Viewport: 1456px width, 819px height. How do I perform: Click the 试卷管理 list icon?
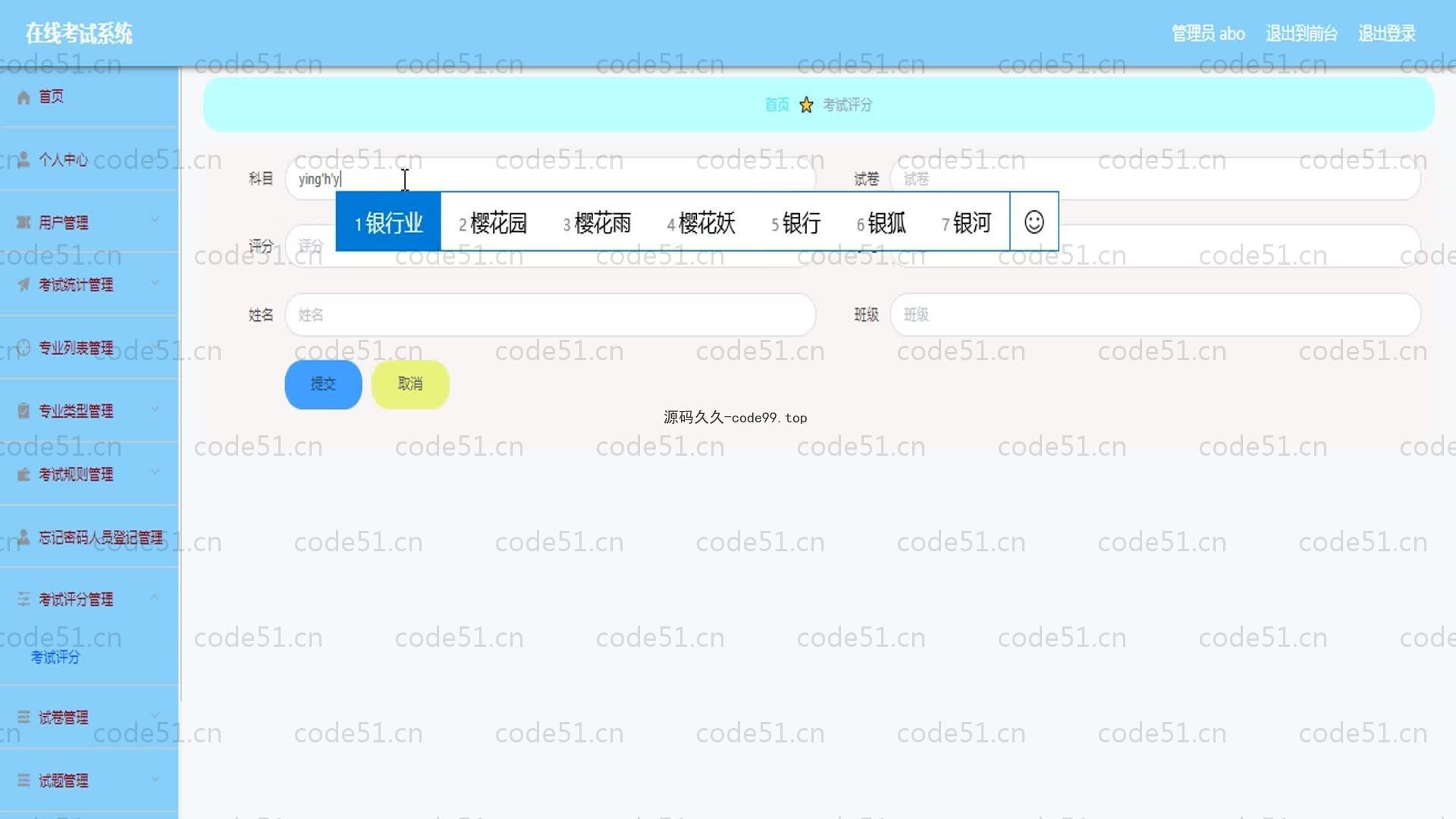pyautogui.click(x=24, y=717)
